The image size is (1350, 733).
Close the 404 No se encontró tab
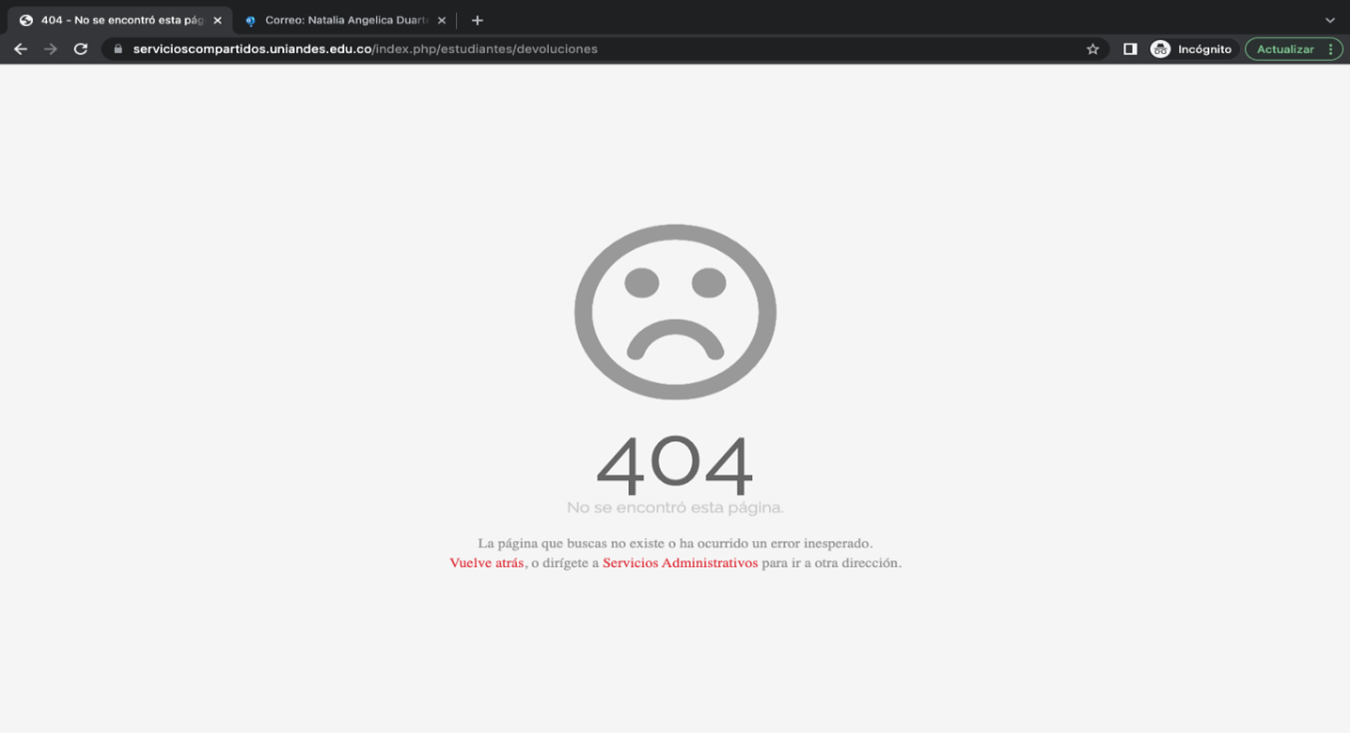(x=217, y=20)
